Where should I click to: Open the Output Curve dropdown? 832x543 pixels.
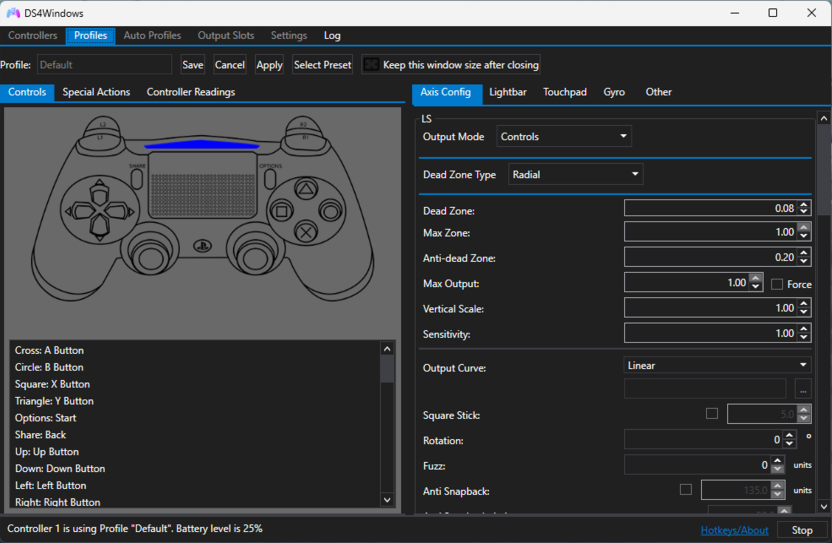[x=717, y=365]
